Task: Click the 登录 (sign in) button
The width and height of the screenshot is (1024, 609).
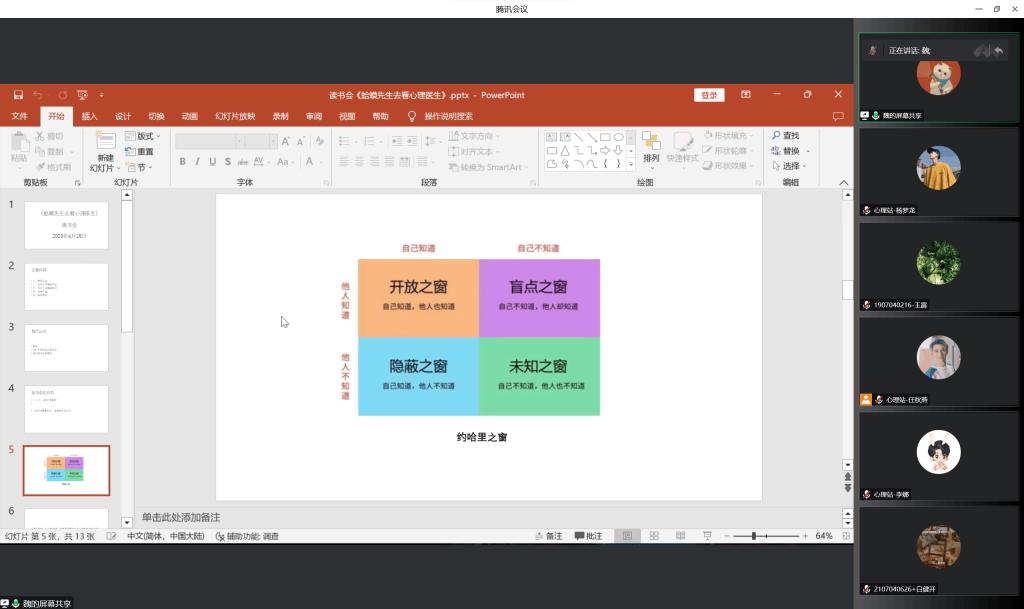Action: click(x=709, y=95)
